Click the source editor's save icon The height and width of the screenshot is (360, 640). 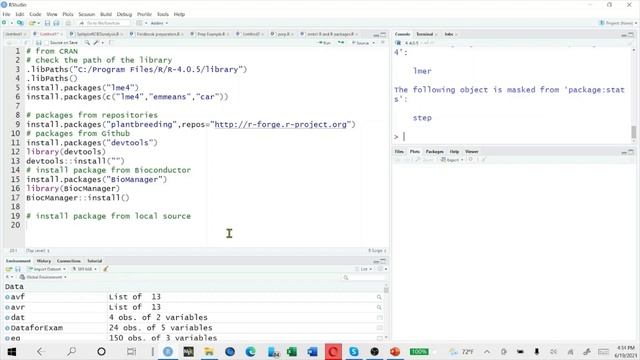38,43
